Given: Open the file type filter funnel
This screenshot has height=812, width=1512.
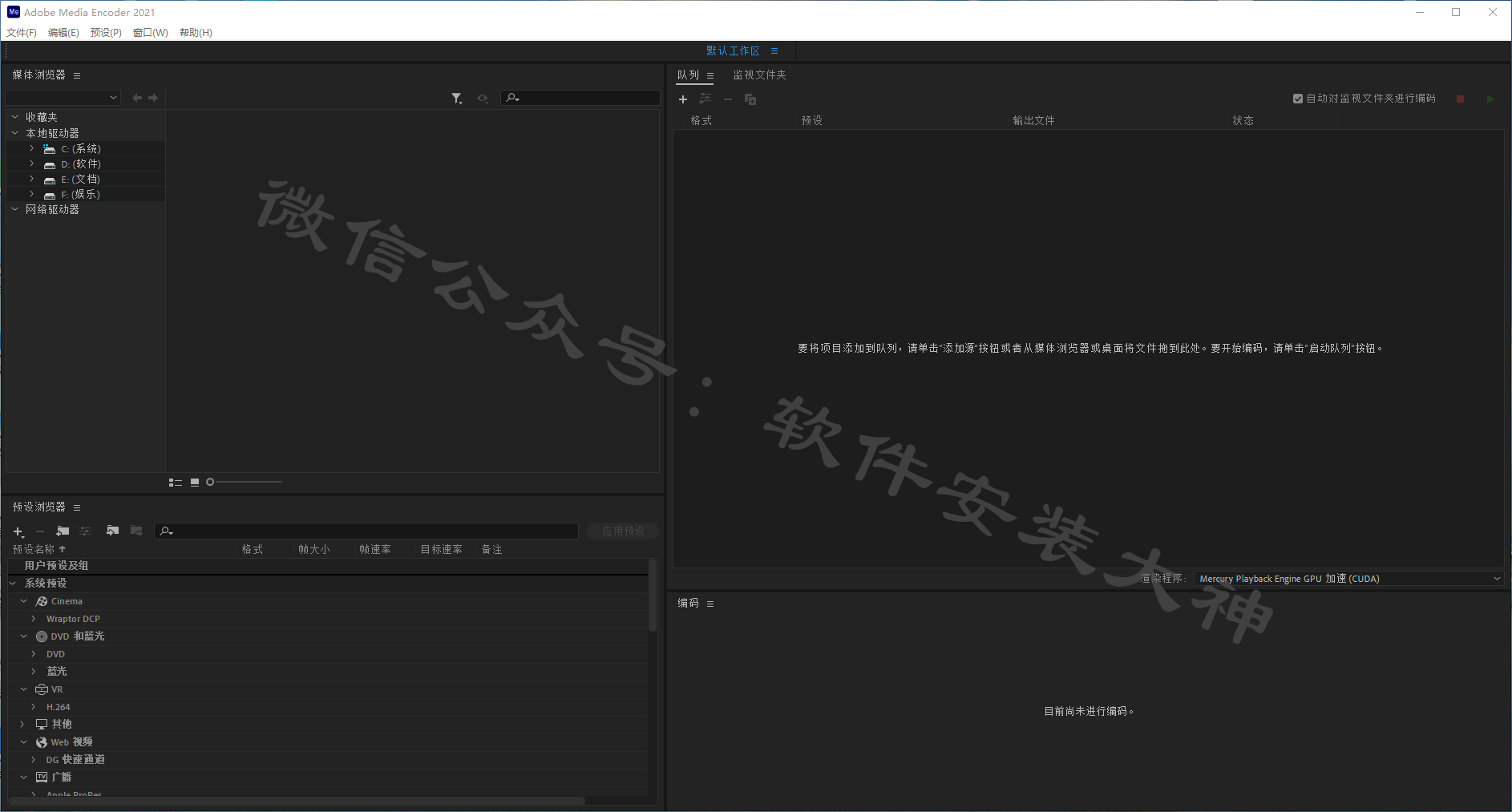Looking at the screenshot, I should click(456, 98).
